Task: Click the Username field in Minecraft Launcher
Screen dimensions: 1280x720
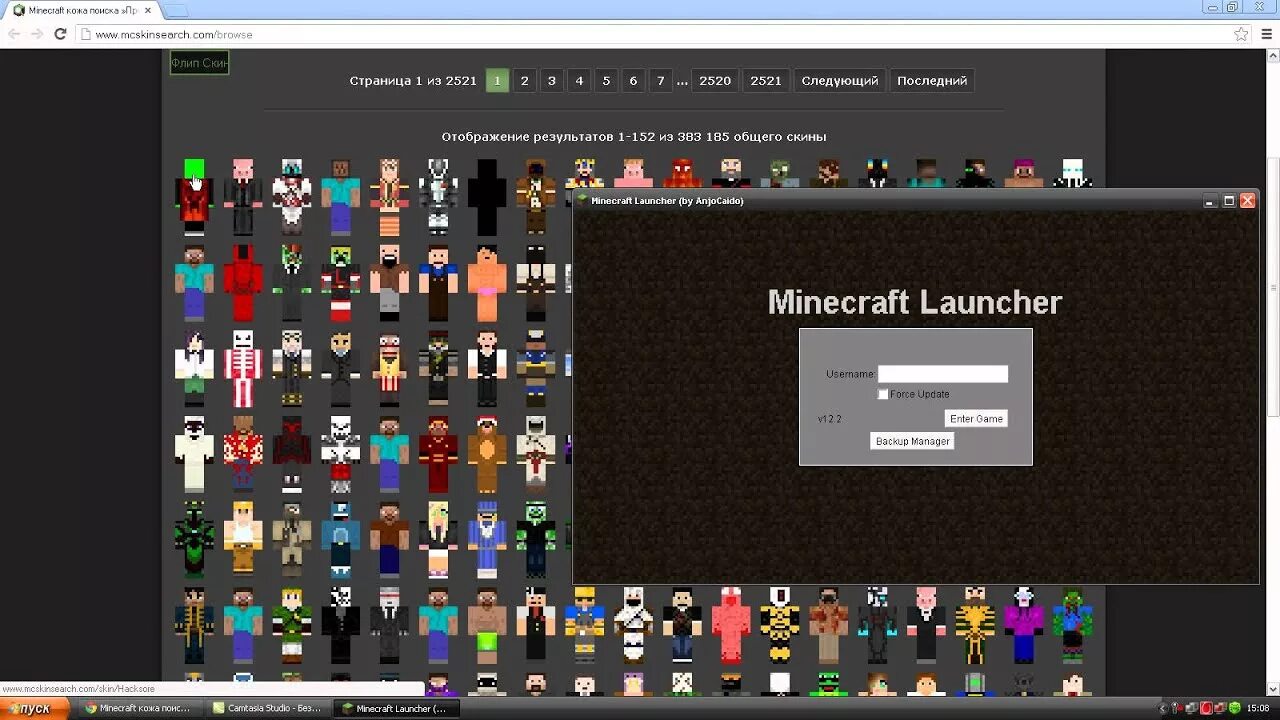Action: pyautogui.click(x=943, y=374)
